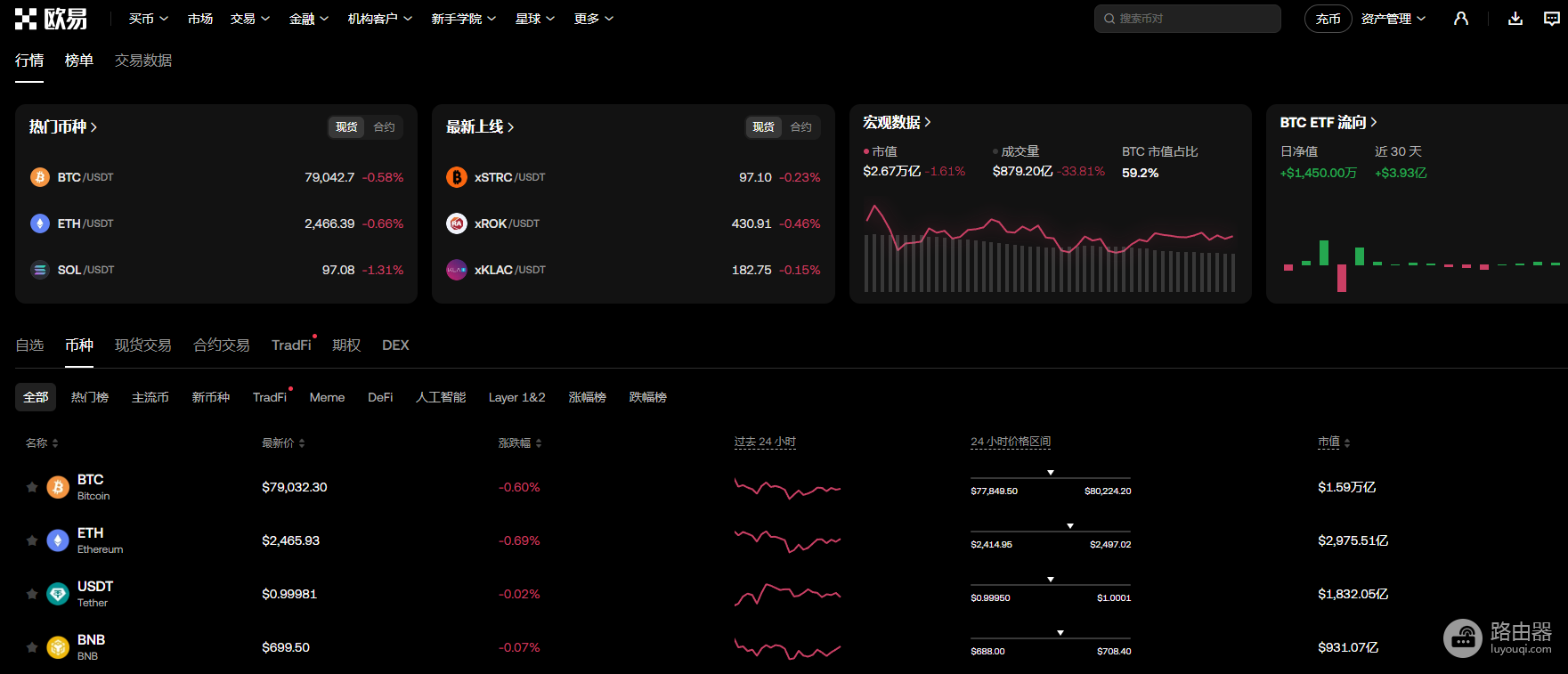1568x674 pixels.
Task: Click the xROK token icon
Action: click(457, 223)
